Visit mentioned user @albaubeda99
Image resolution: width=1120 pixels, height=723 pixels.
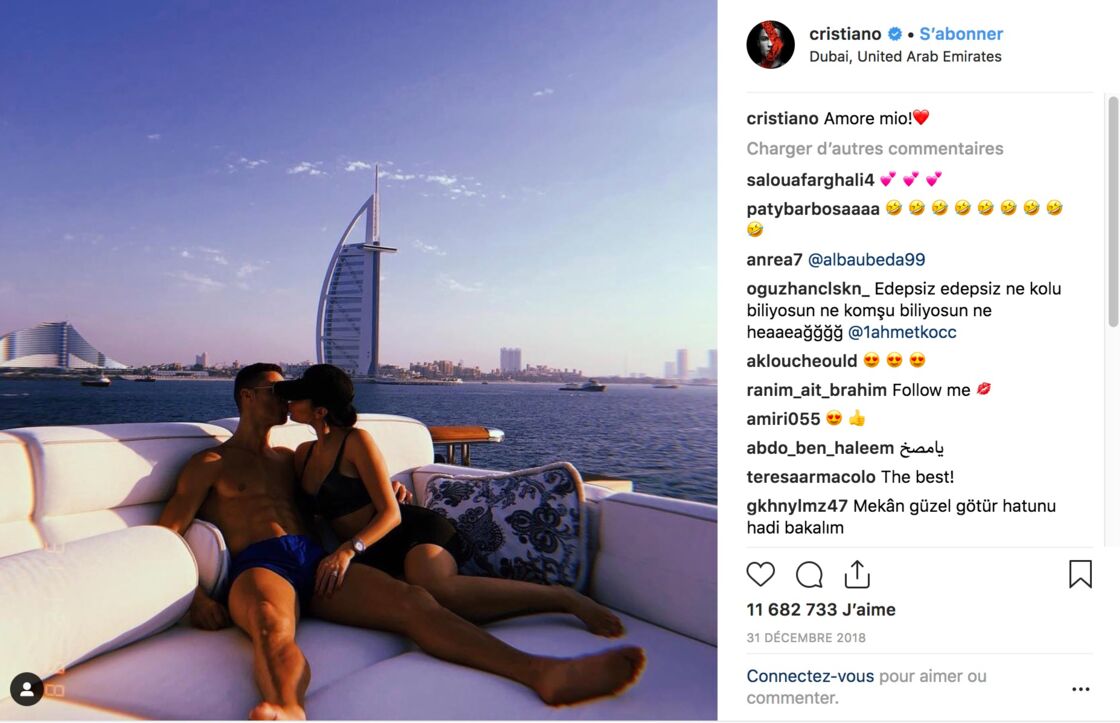(x=866, y=259)
